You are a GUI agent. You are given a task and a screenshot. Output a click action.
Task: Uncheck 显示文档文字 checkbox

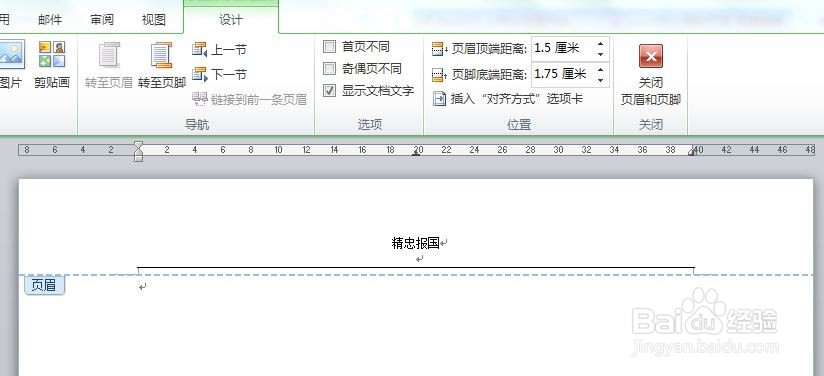click(x=329, y=90)
